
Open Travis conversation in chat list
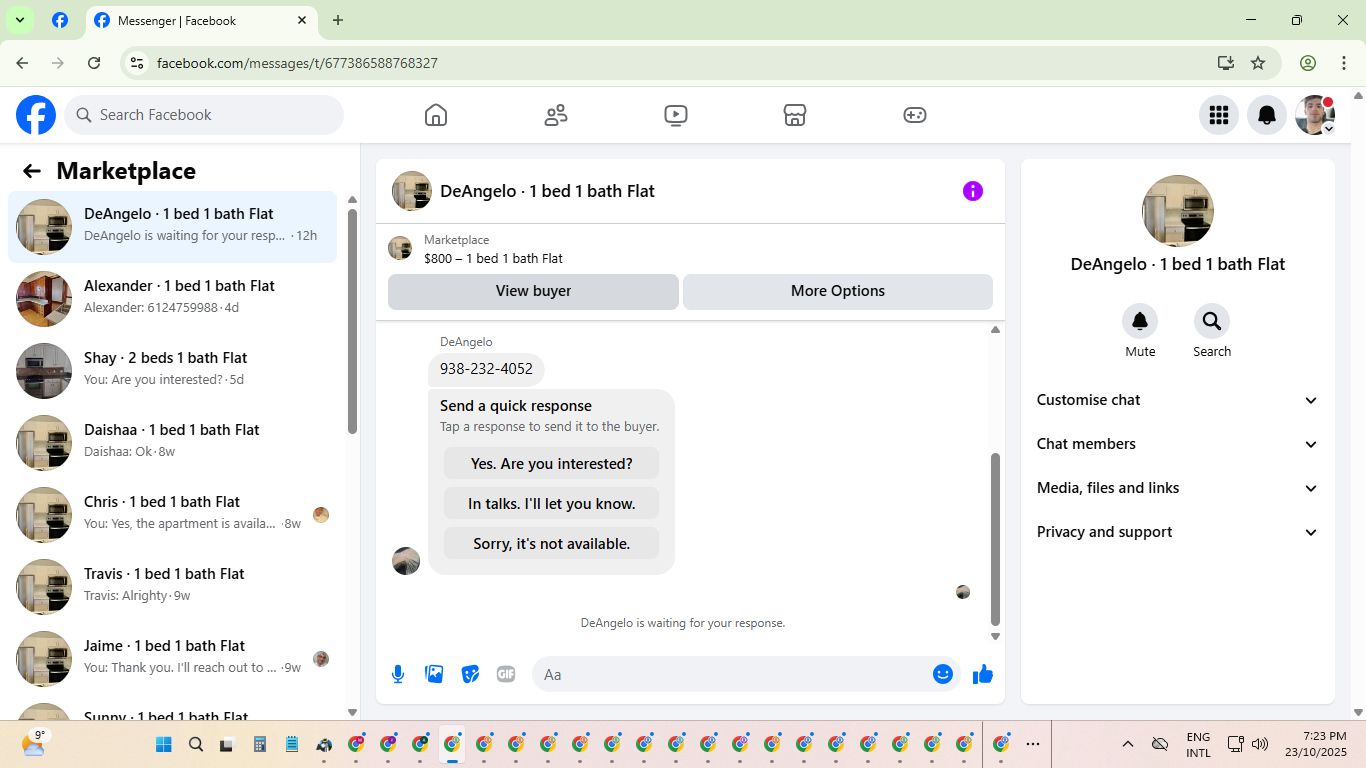pyautogui.click(x=173, y=587)
